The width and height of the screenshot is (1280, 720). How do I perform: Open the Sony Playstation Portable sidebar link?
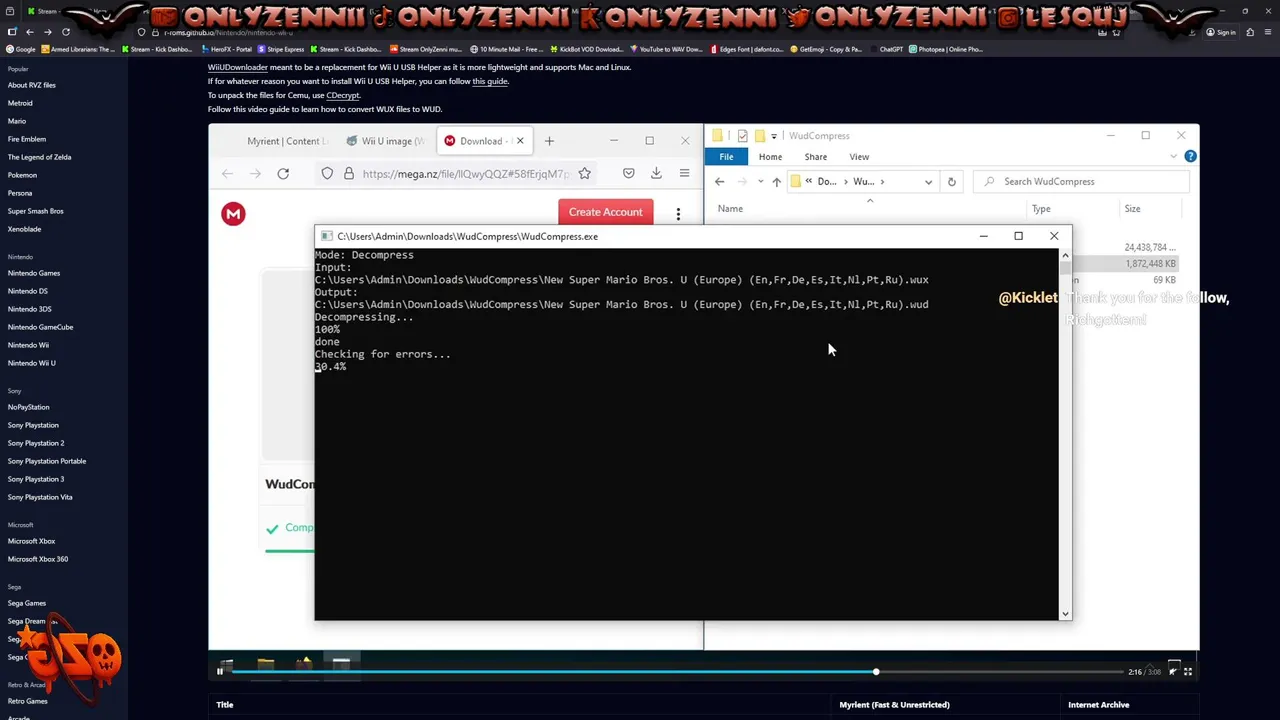[47, 461]
